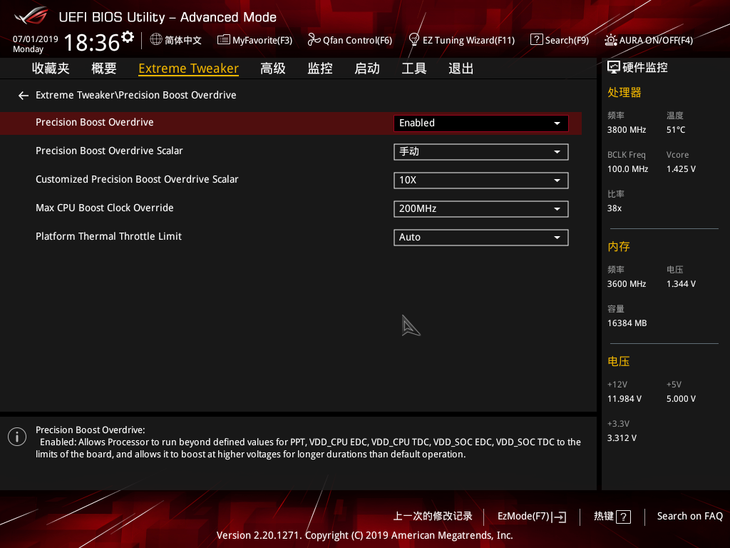Open the Max CPU Boost Clock Override dropdown
The width and height of the screenshot is (730, 548).
pyautogui.click(x=480, y=209)
